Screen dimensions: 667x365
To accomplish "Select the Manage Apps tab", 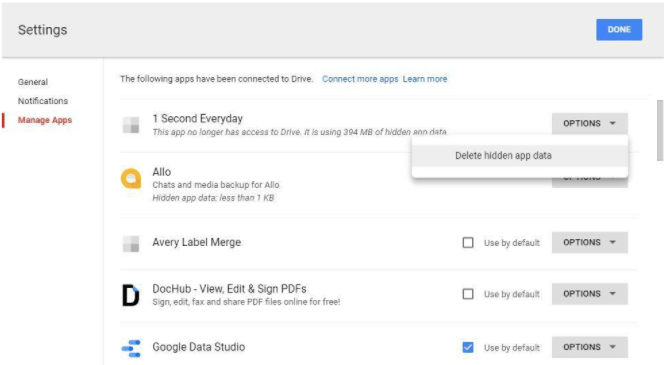I will [45, 120].
